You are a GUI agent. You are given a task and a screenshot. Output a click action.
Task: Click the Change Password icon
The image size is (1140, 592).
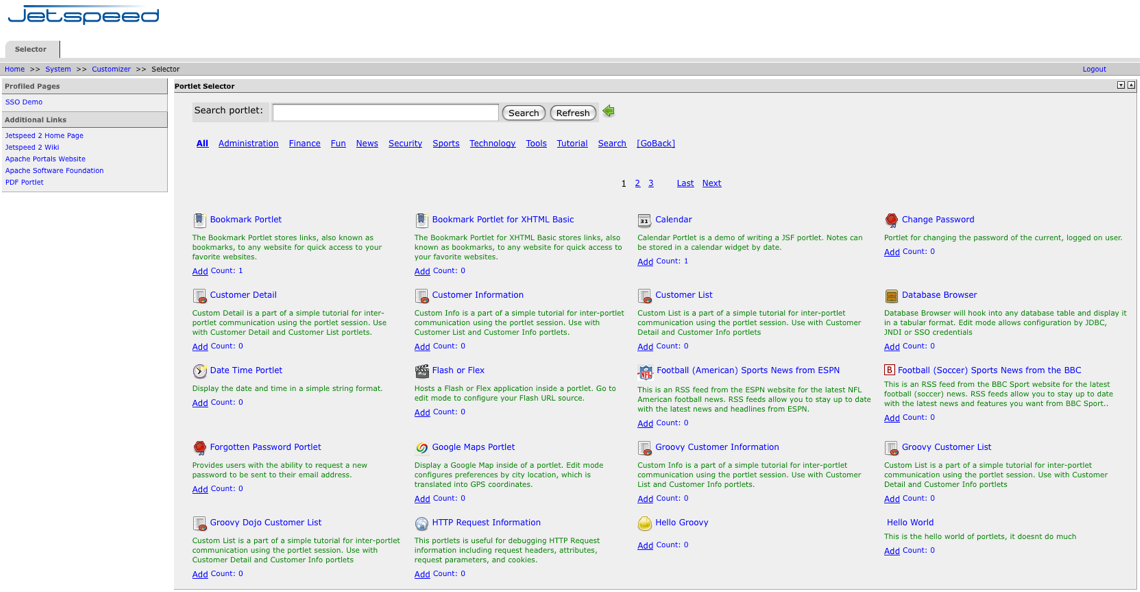[x=891, y=220]
